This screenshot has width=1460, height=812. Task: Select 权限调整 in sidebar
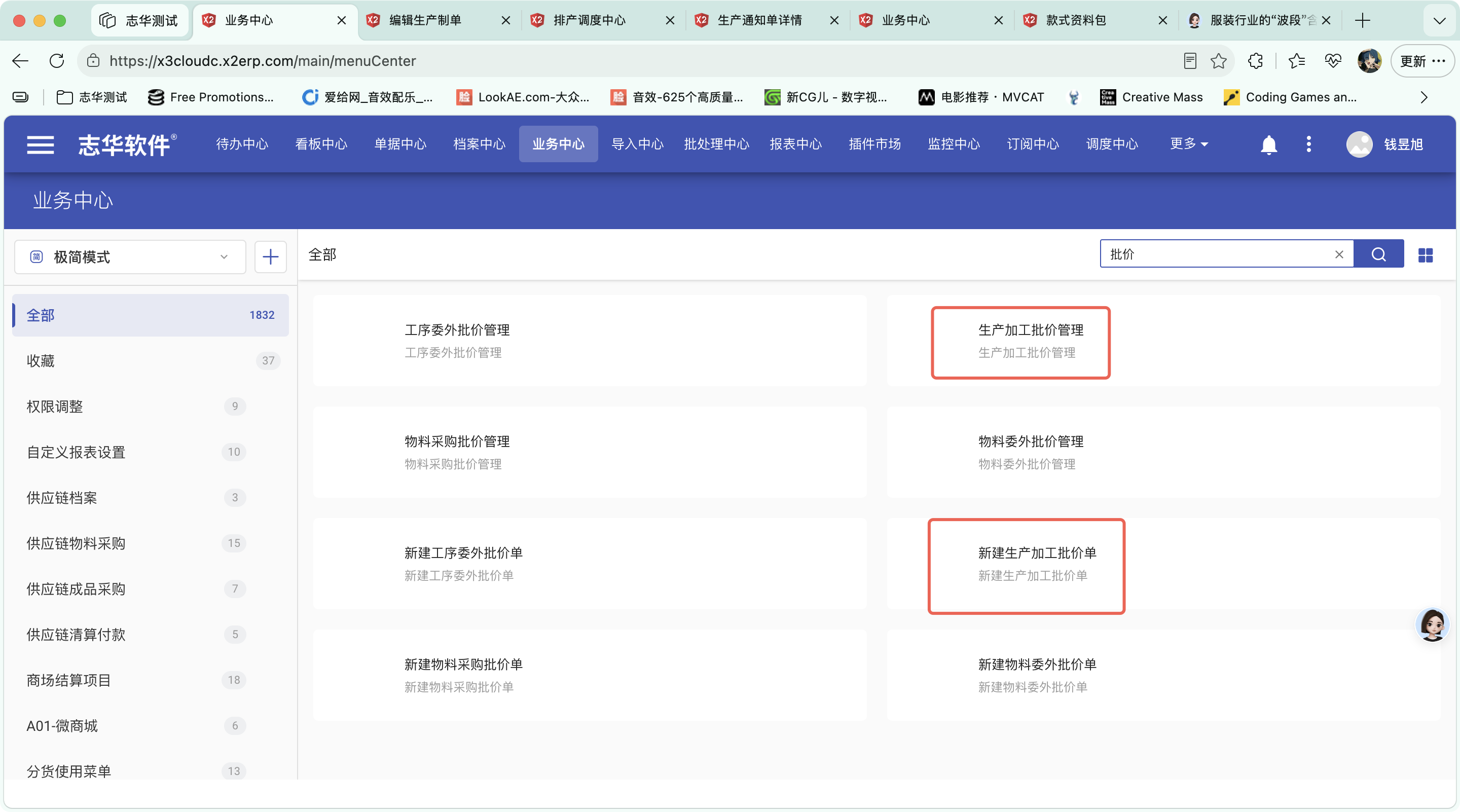tap(150, 405)
